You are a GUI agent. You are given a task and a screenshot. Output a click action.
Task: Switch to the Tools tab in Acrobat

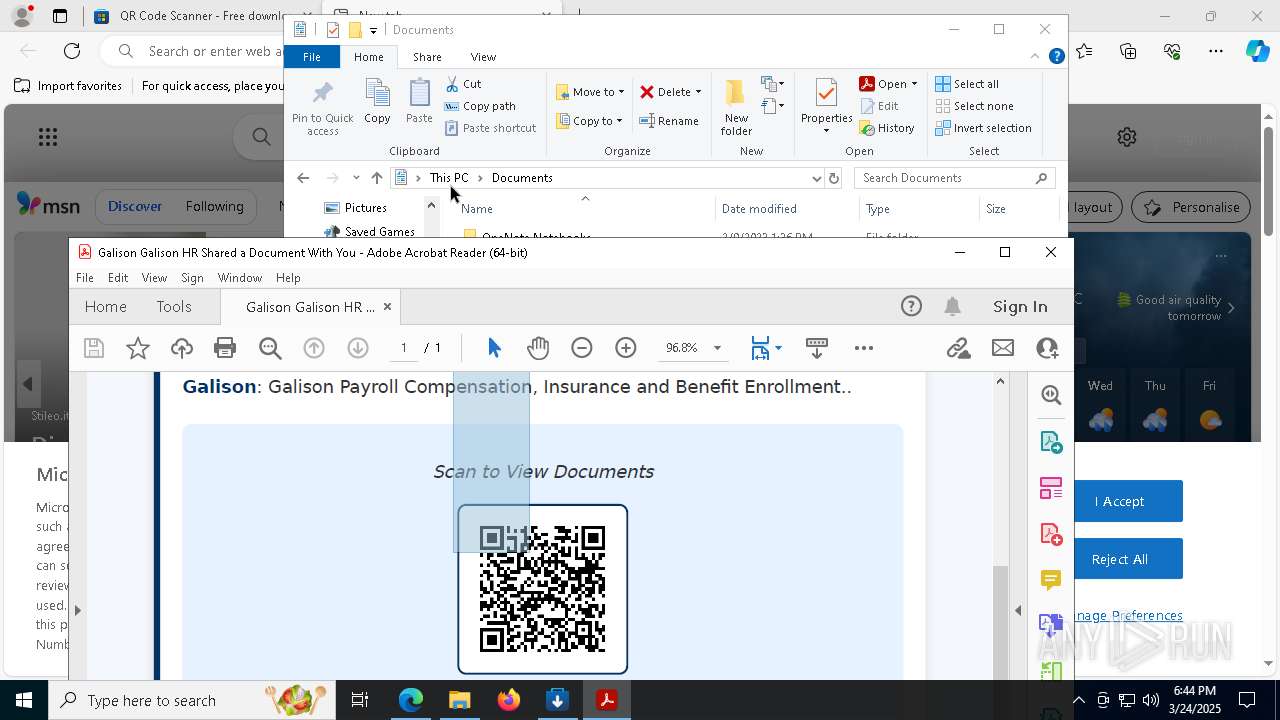click(174, 307)
